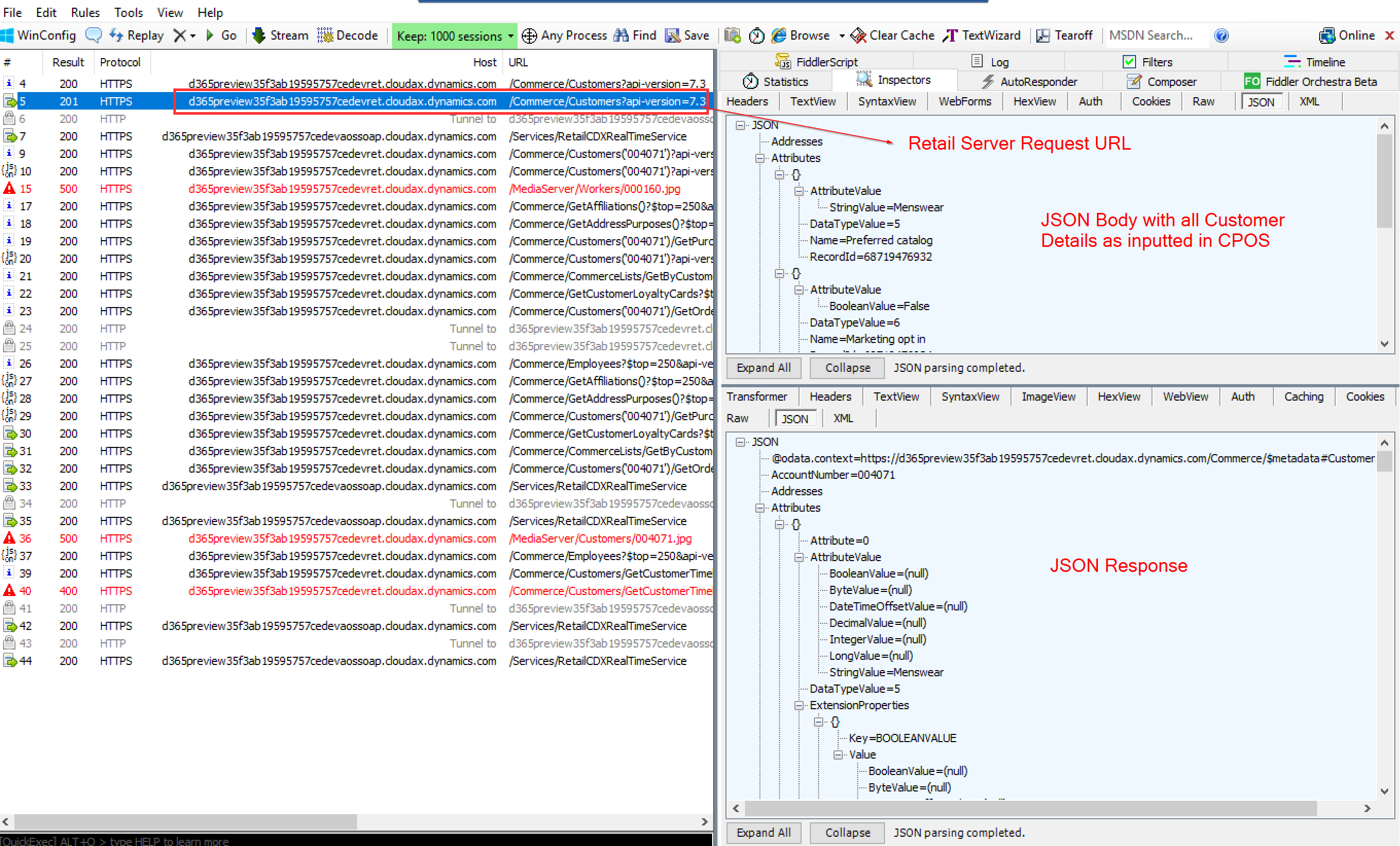
Task: Open the Remove sessions dropdown arrow
Action: (x=193, y=36)
